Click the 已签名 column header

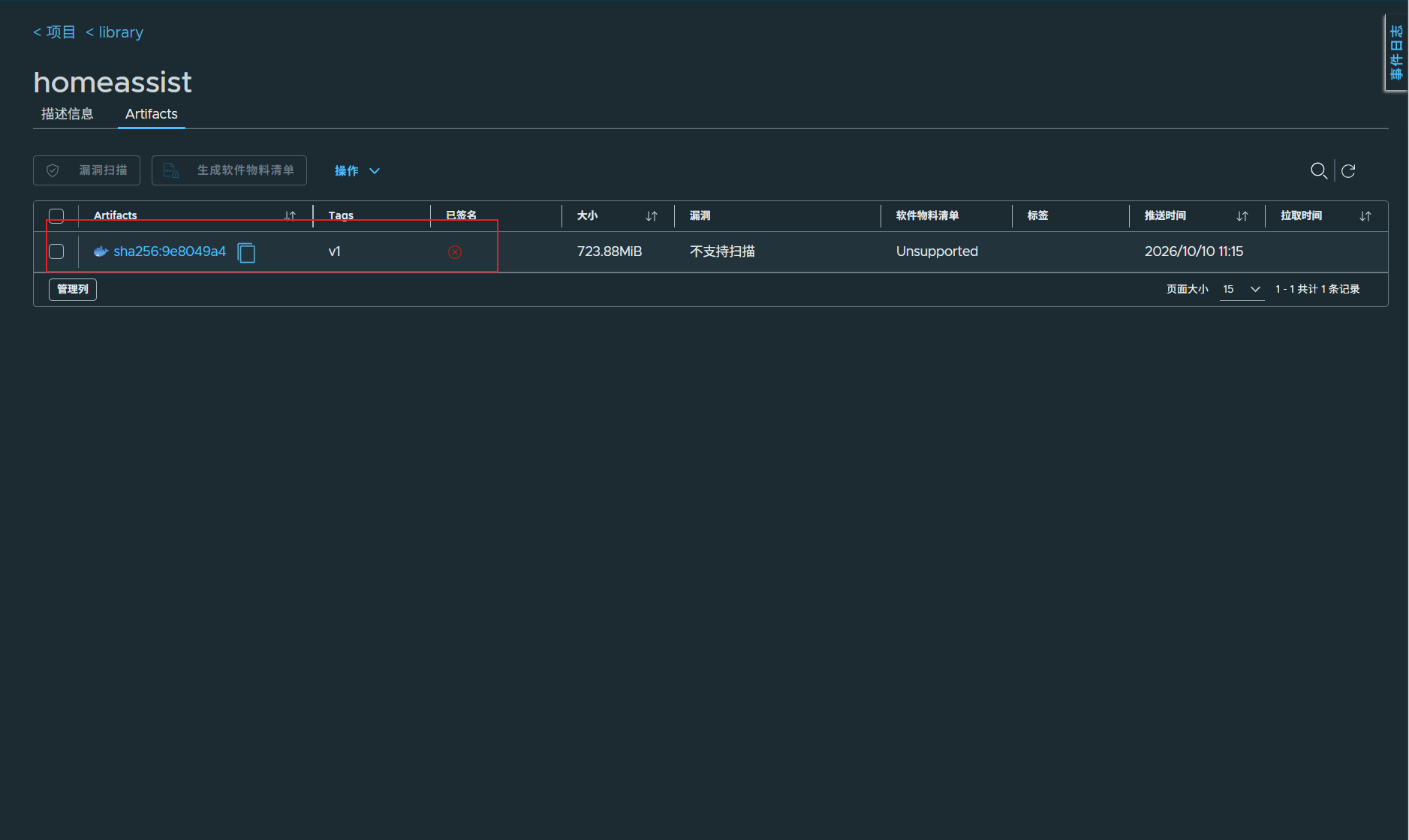[x=461, y=215]
